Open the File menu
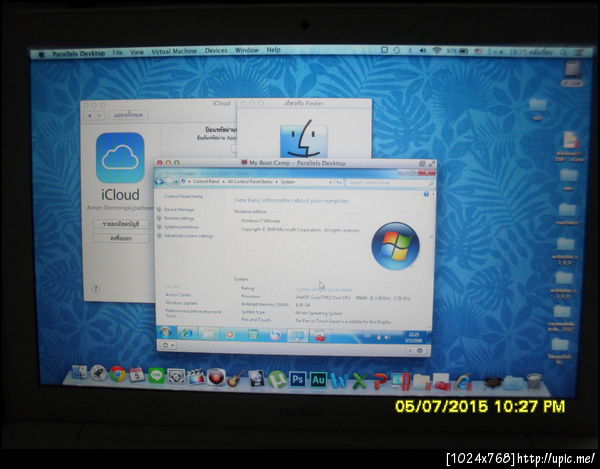This screenshot has width=600, height=469. coord(117,53)
